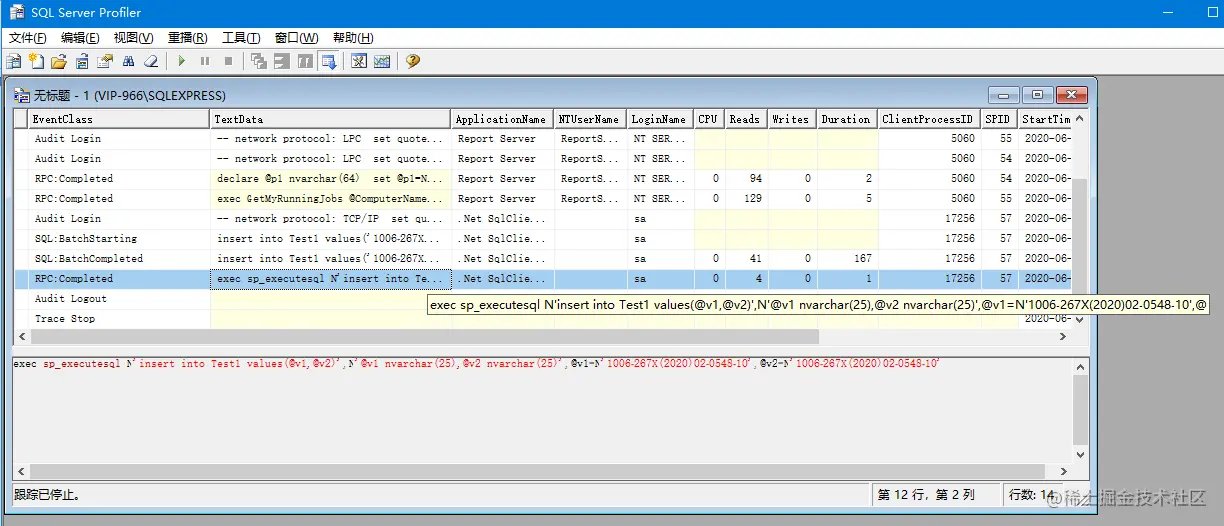Screen dimensions: 1224x526
Task: Click the '第 12 行, 第 2 列' status bar entry
Action: pos(926,494)
